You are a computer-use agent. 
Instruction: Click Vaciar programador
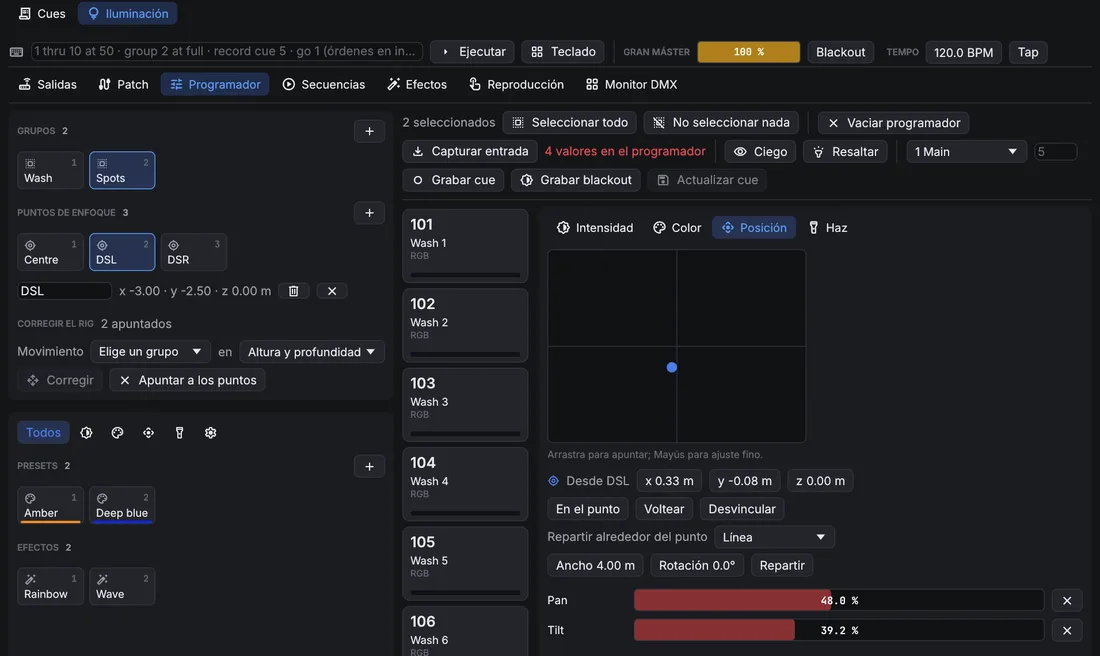(x=894, y=123)
